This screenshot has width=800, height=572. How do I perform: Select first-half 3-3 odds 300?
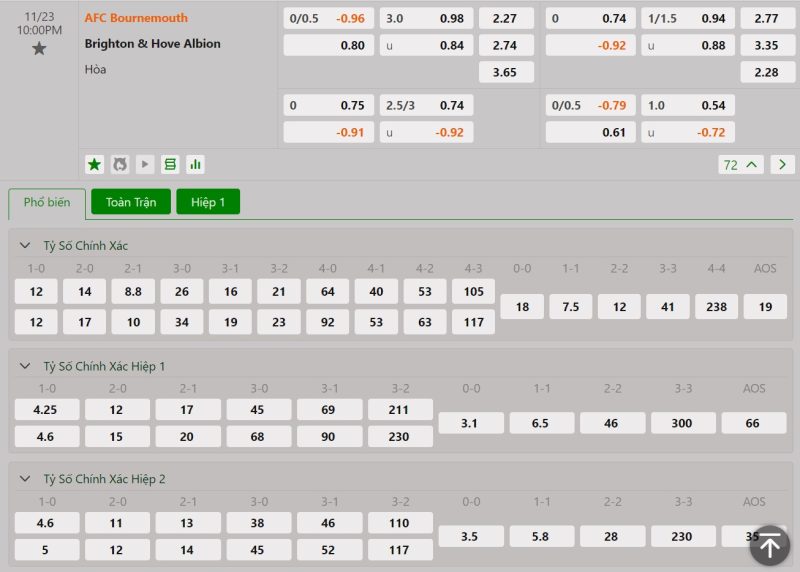pyautogui.click(x=683, y=423)
